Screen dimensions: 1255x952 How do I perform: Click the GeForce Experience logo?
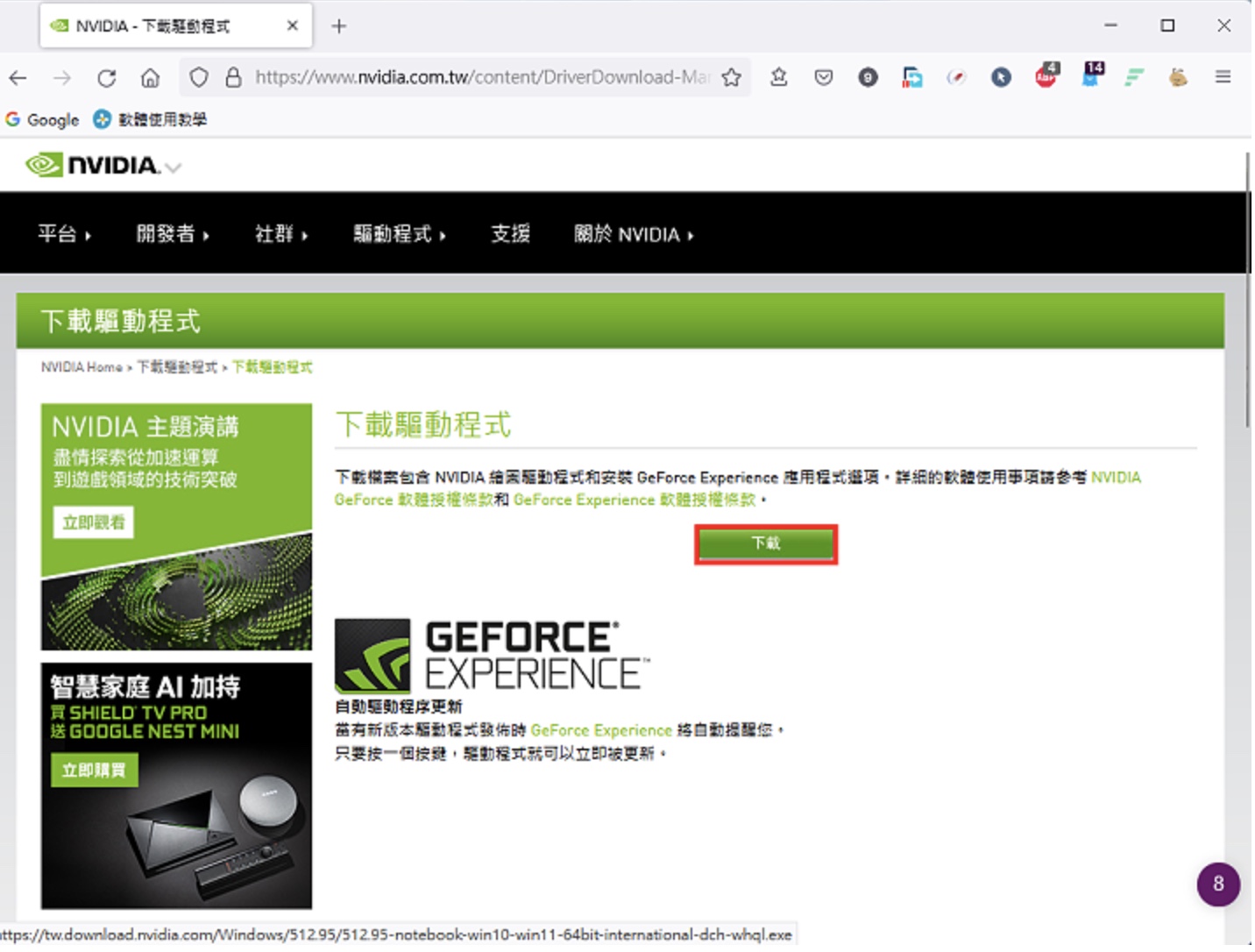[493, 655]
